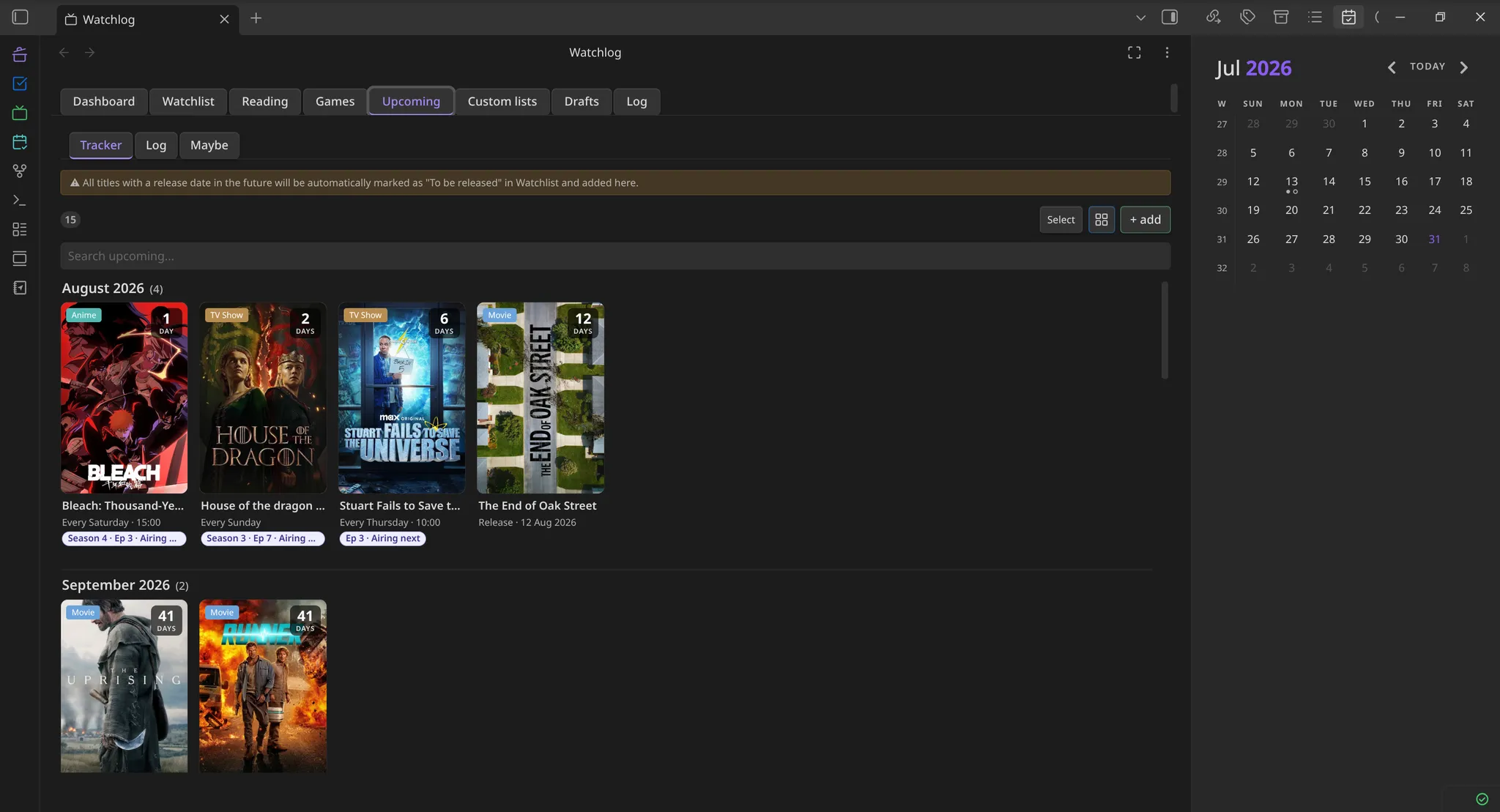This screenshot has height=812, width=1500.
Task: Switch to the Watchlist tab
Action: 188,102
